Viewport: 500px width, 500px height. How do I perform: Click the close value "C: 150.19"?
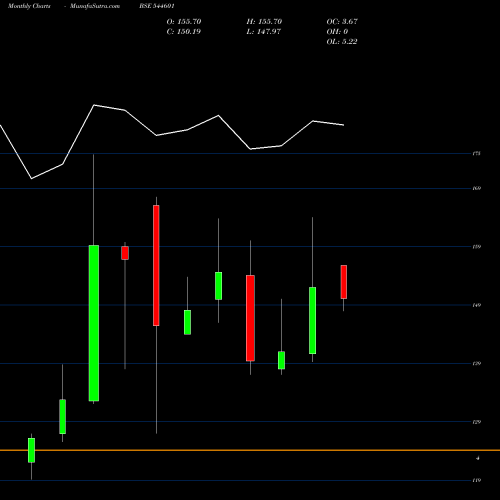tap(184, 32)
